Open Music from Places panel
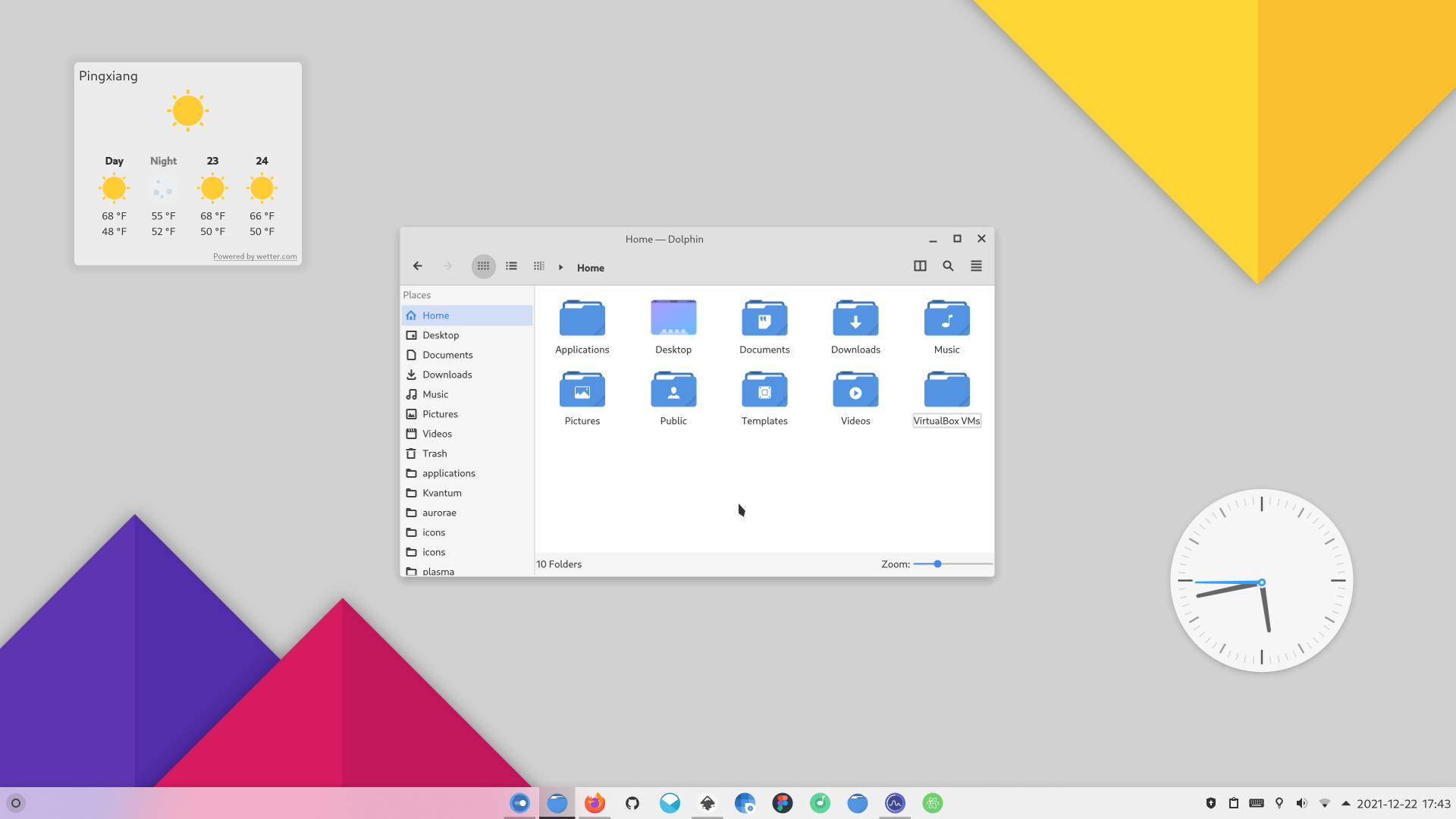This screenshot has height=819, width=1456. pyautogui.click(x=467, y=394)
